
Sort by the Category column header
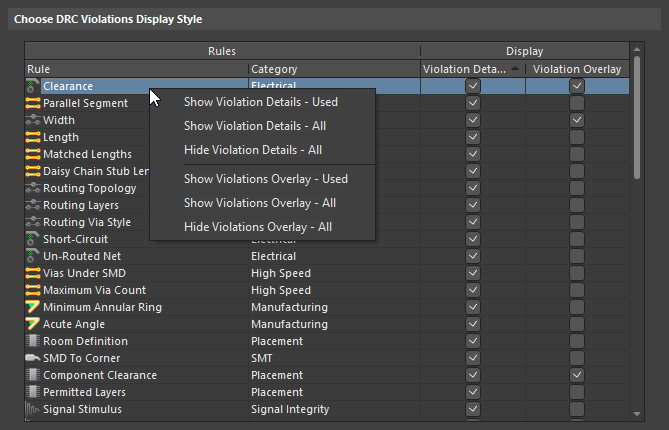pos(334,69)
